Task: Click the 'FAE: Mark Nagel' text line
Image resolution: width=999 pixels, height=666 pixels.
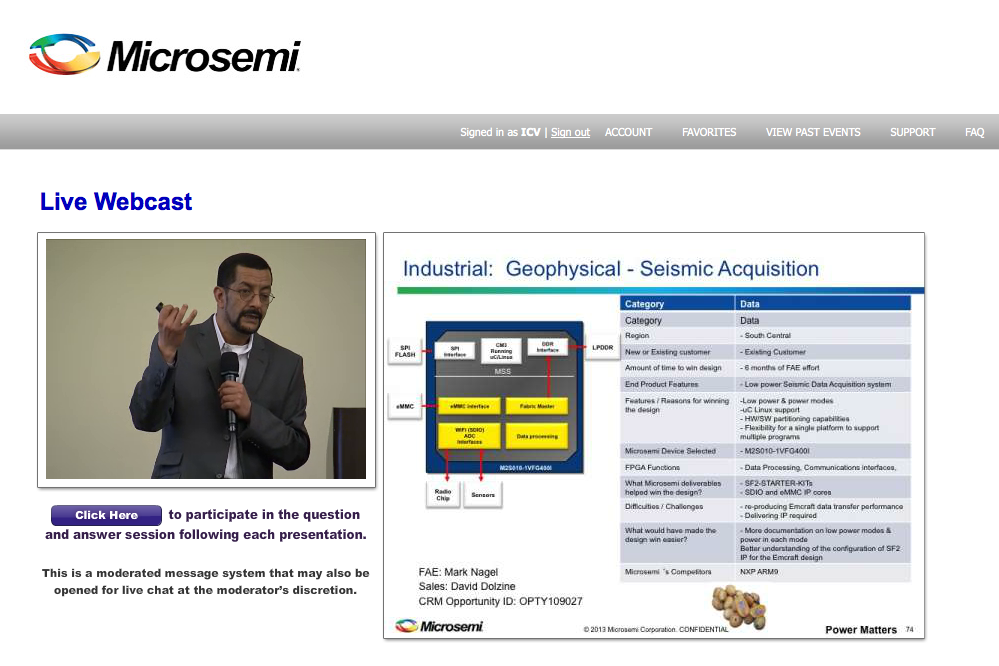Action: tap(458, 572)
